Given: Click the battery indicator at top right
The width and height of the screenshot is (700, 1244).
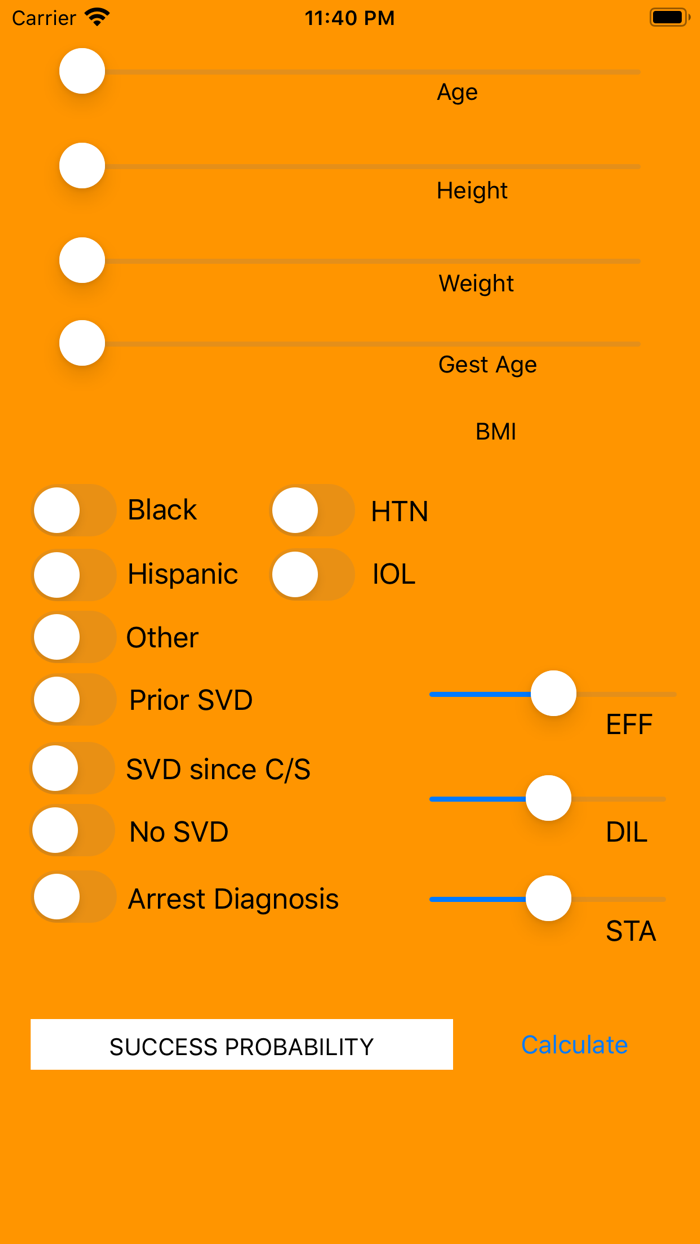Looking at the screenshot, I should point(668,16).
